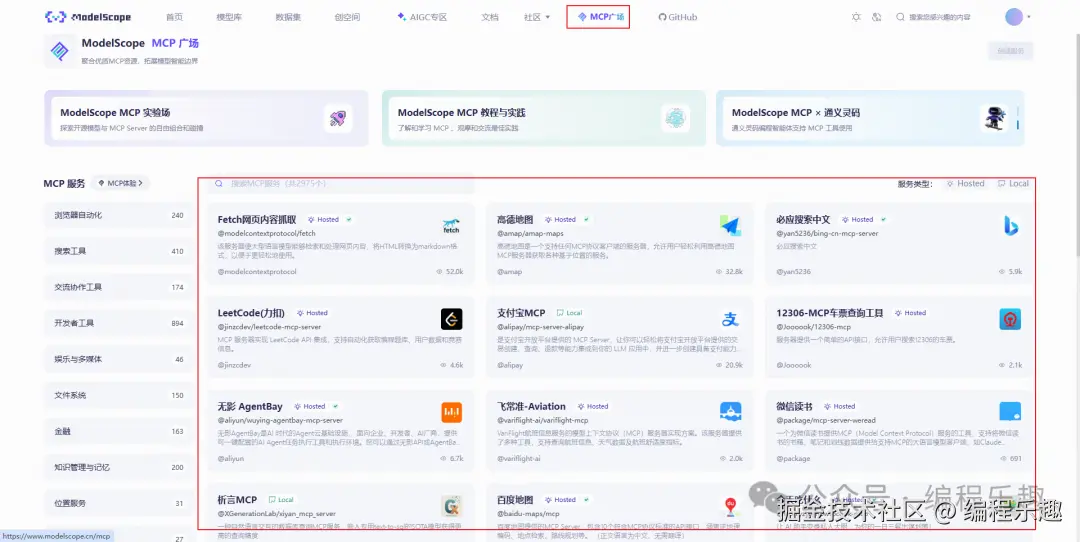Select the 位置服务 category
Screen dimensions: 1080x542
pos(118,503)
